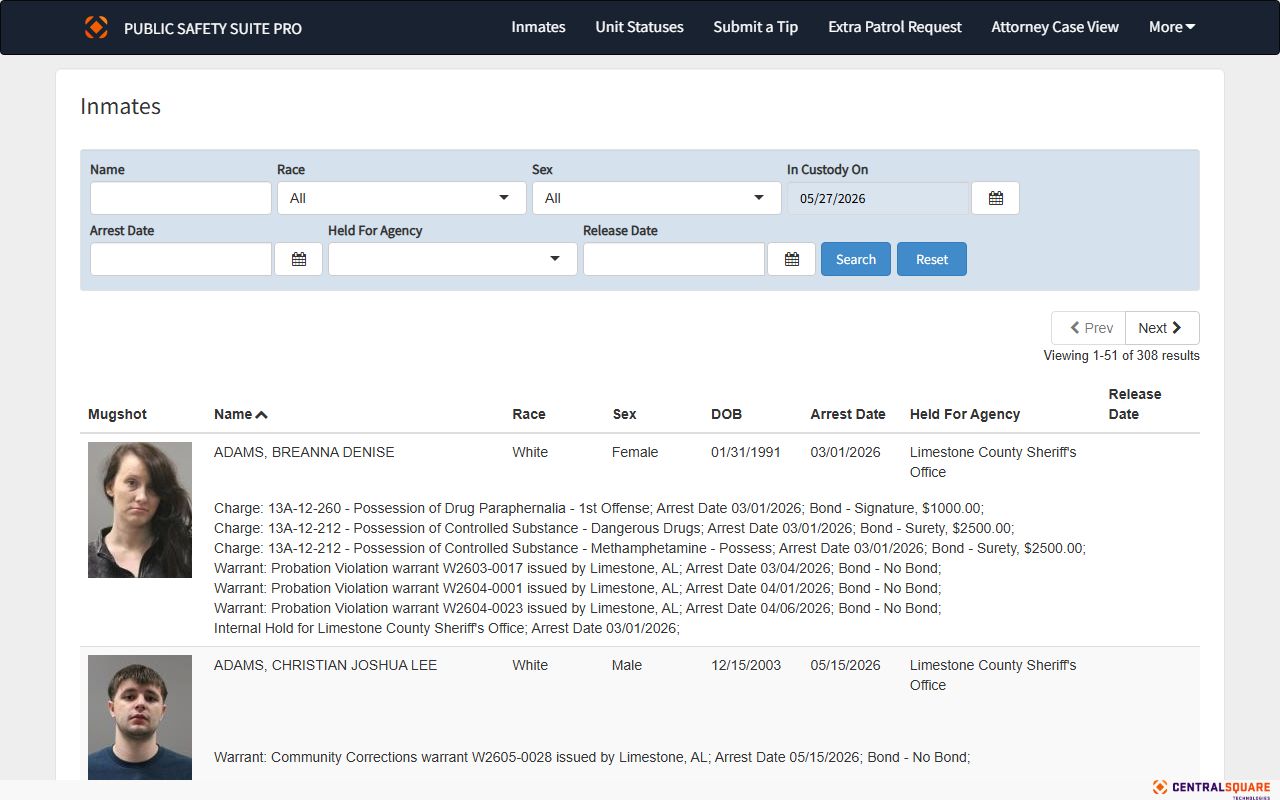
Task: Click into the Name search field
Action: 181,198
